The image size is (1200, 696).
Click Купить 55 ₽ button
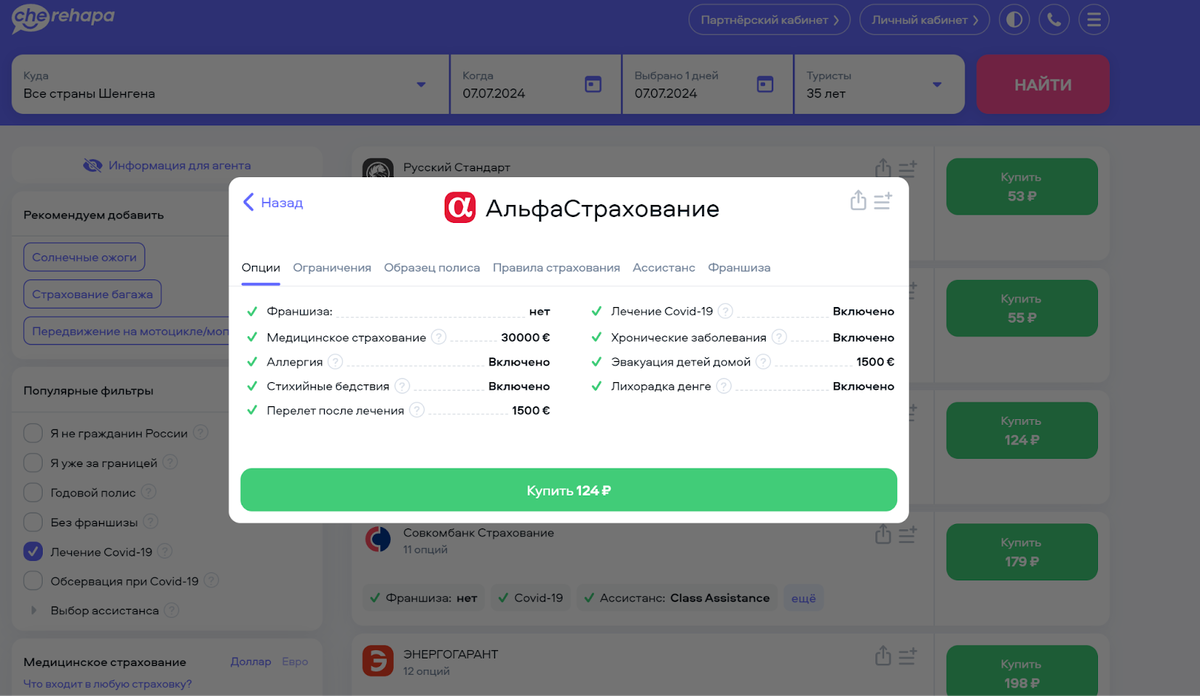click(1021, 308)
